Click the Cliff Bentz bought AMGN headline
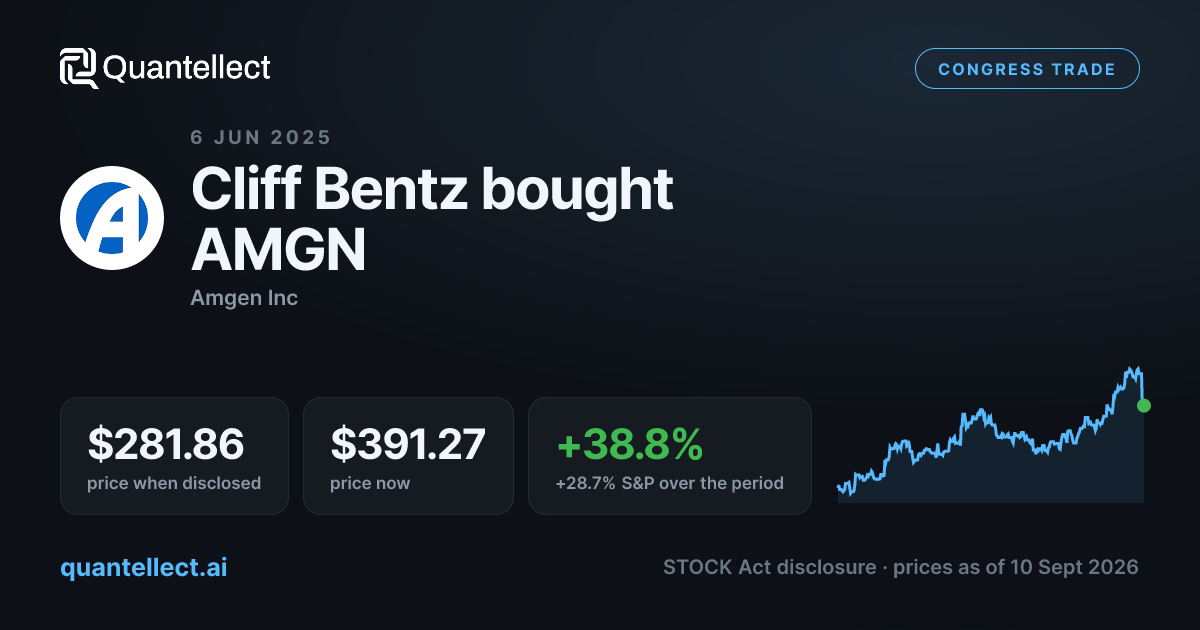The height and width of the screenshot is (630, 1200). coord(432,220)
